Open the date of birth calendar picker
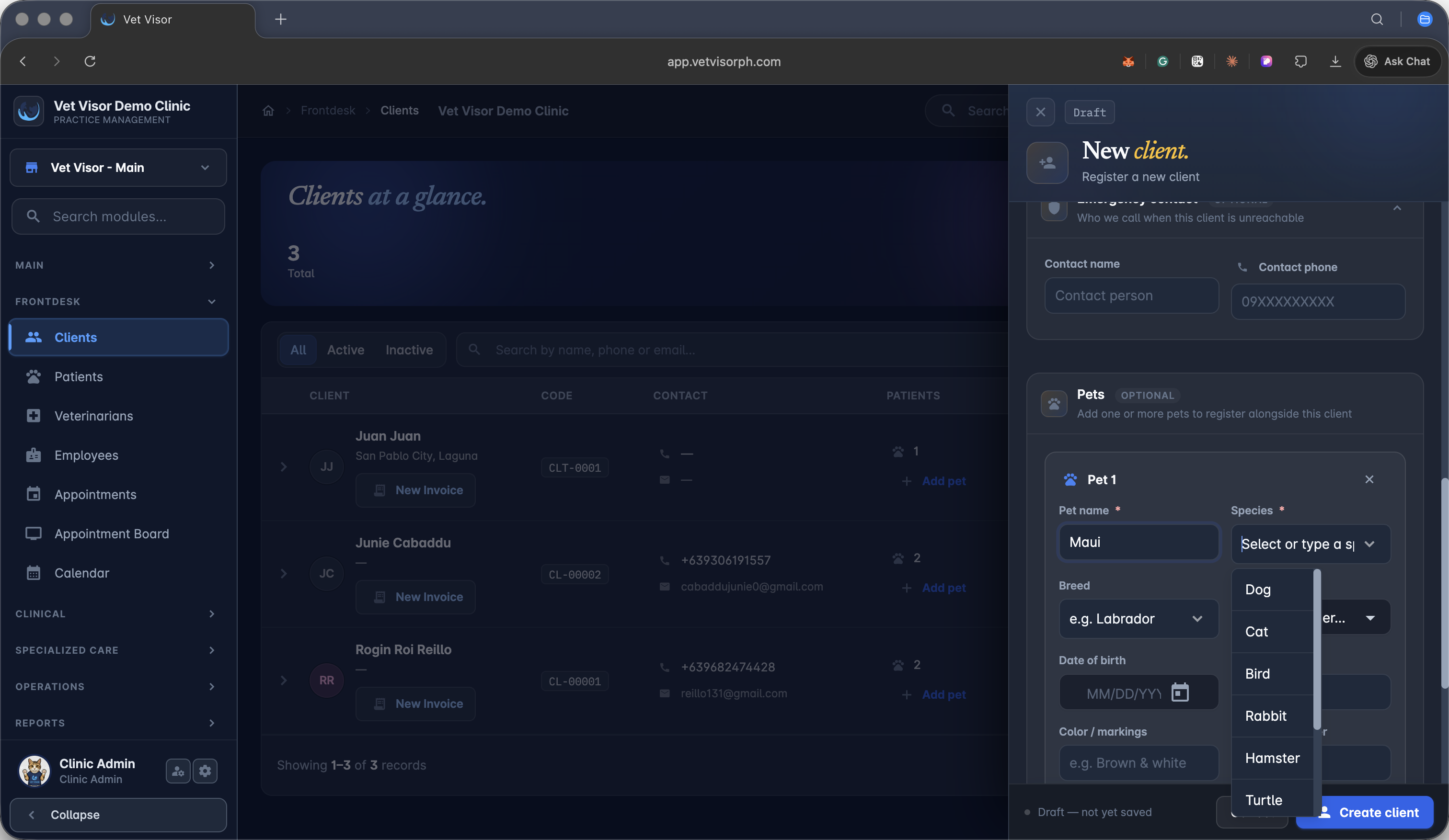The width and height of the screenshot is (1449, 840). click(1180, 692)
